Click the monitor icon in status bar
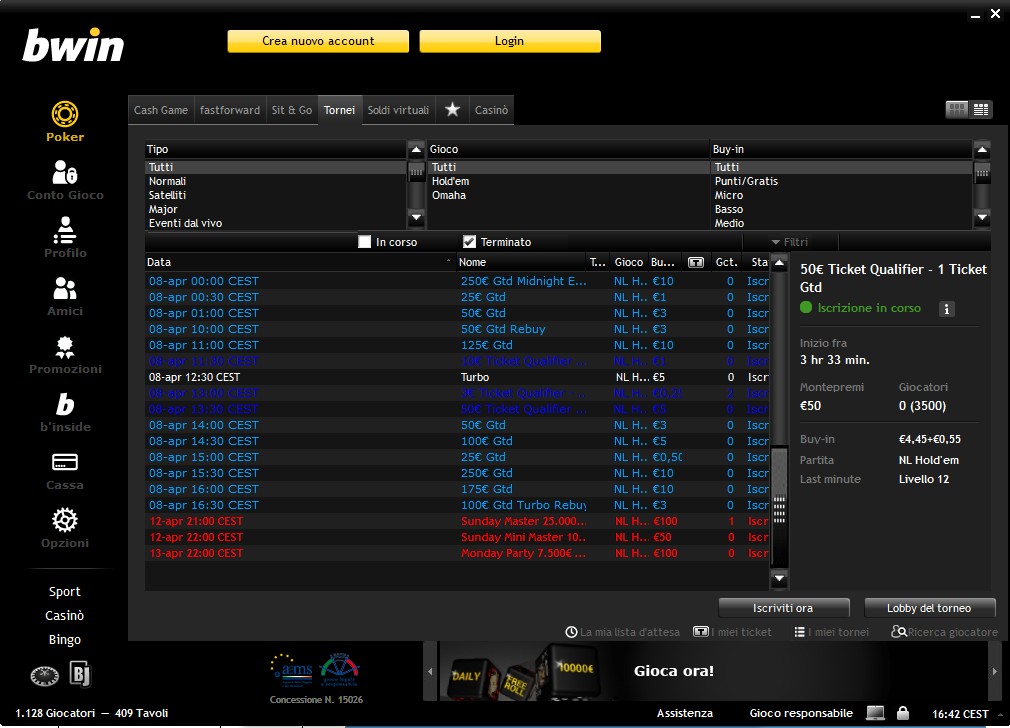 (x=875, y=713)
